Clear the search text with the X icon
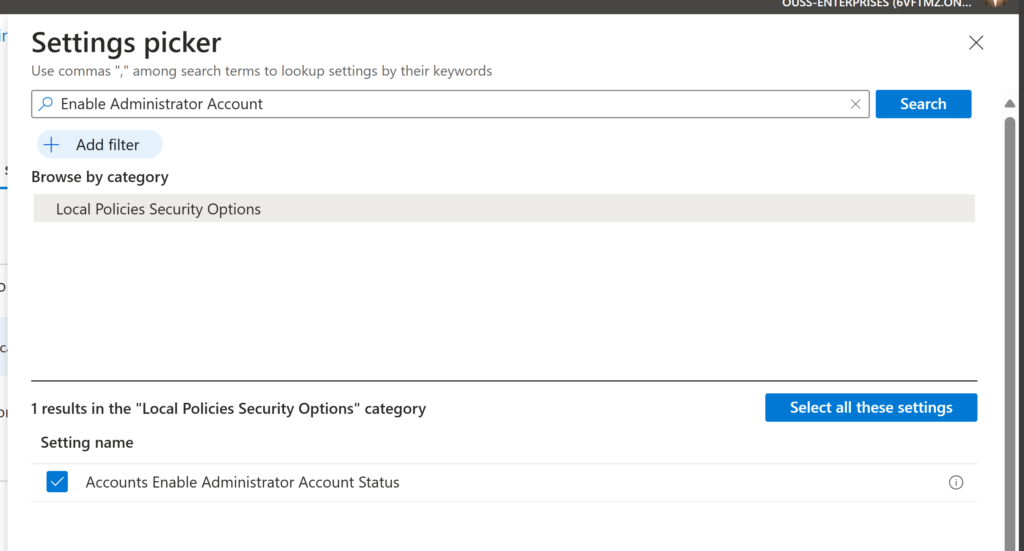The image size is (1024, 551). [855, 104]
